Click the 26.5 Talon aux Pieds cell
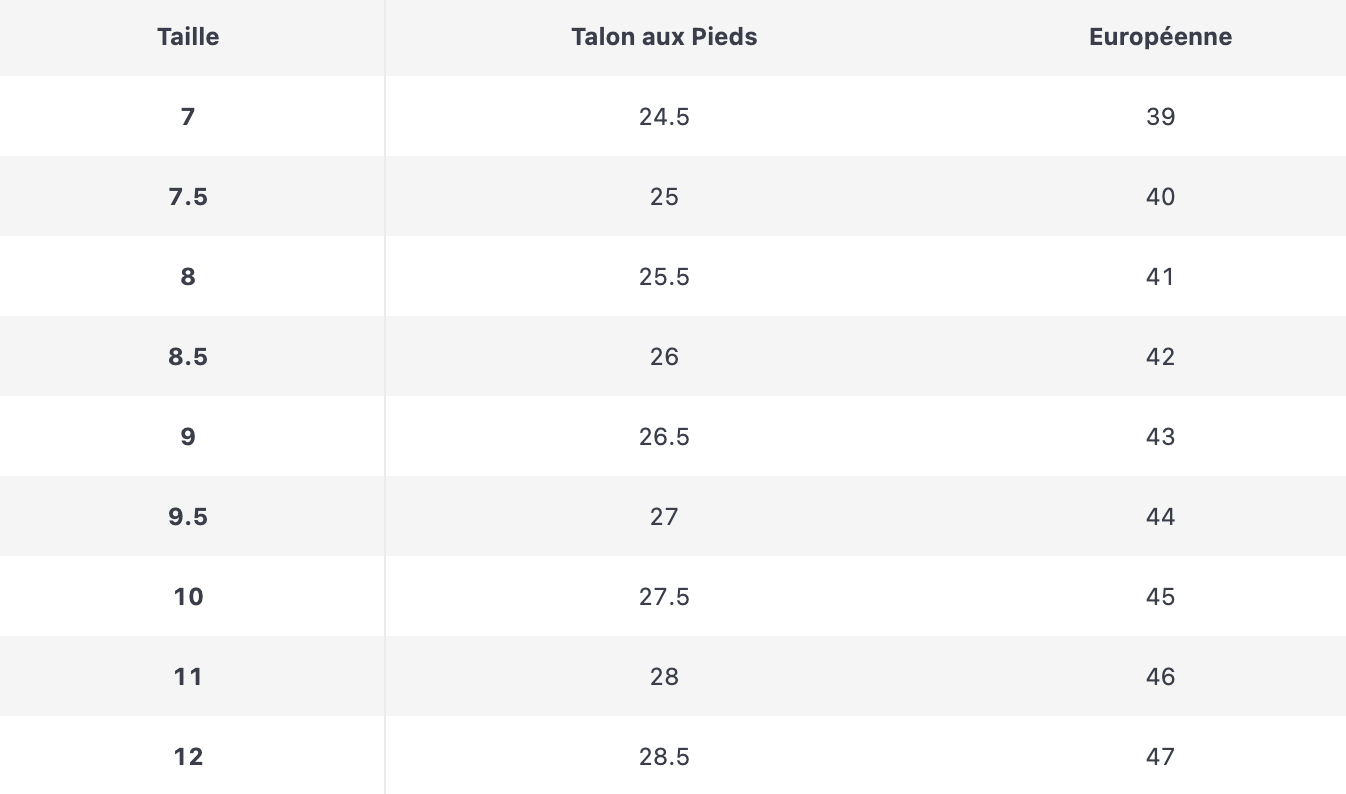1346x794 pixels. [664, 437]
